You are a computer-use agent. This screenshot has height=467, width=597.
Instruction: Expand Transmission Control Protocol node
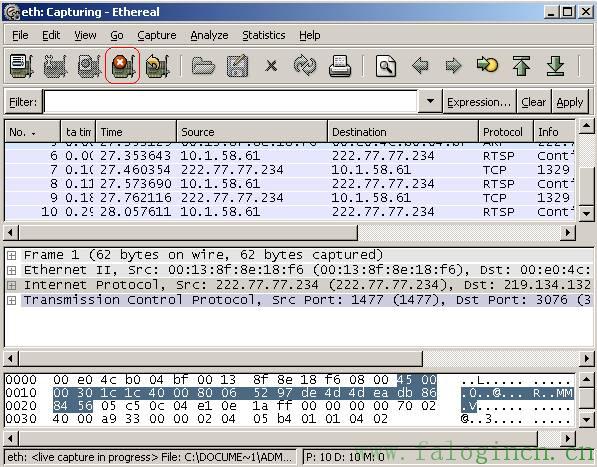coord(11,300)
